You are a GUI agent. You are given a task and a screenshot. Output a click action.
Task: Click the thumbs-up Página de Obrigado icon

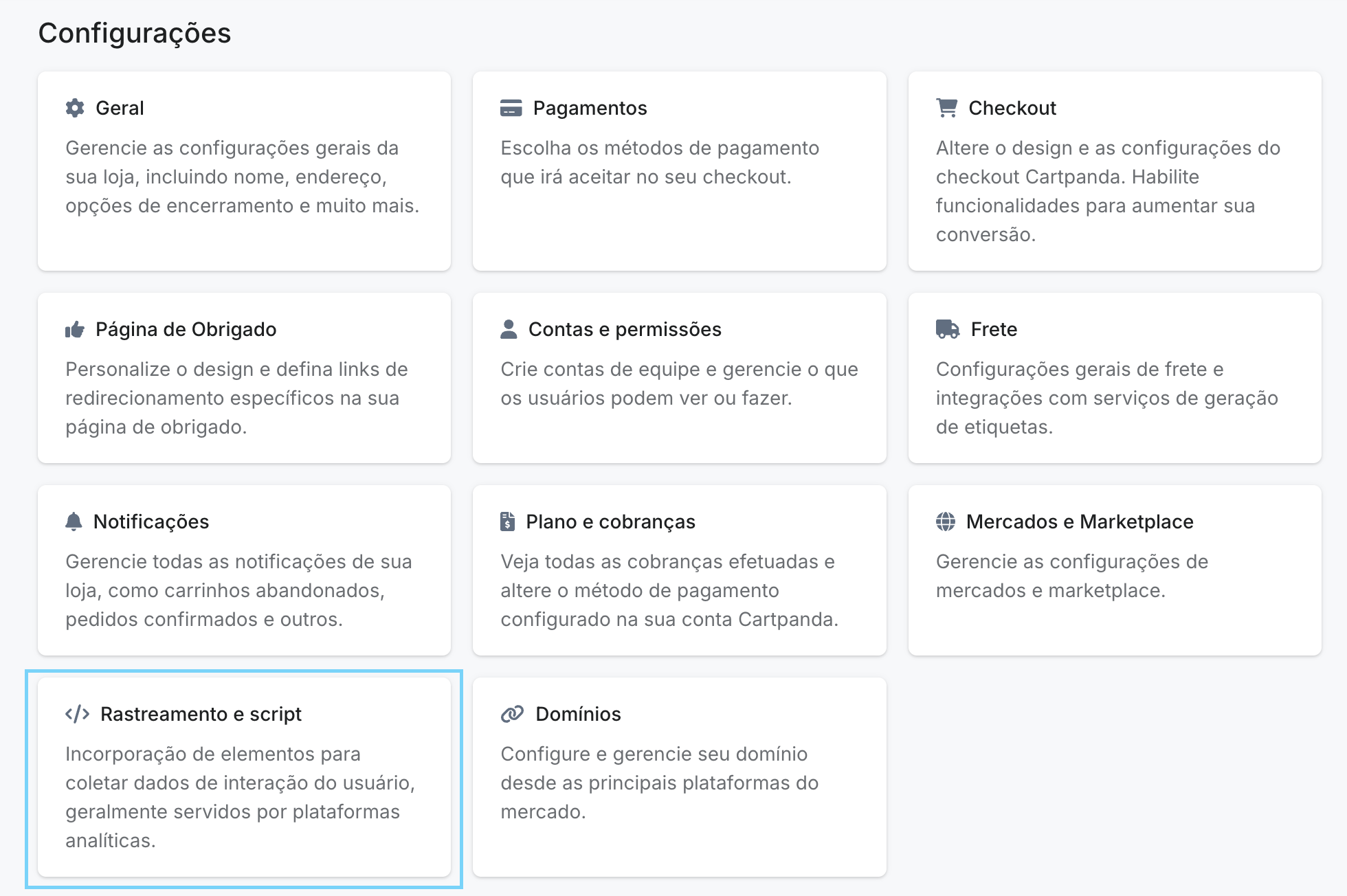pos(75,329)
